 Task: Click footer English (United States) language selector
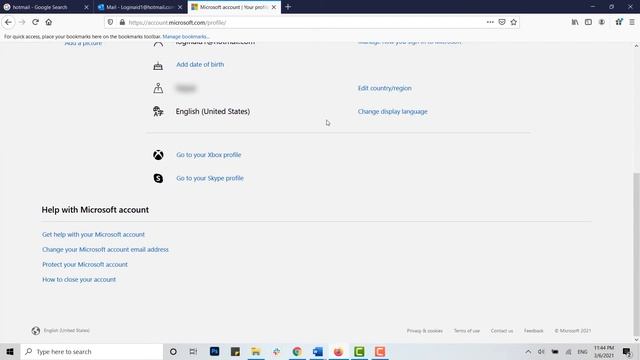coord(61,331)
